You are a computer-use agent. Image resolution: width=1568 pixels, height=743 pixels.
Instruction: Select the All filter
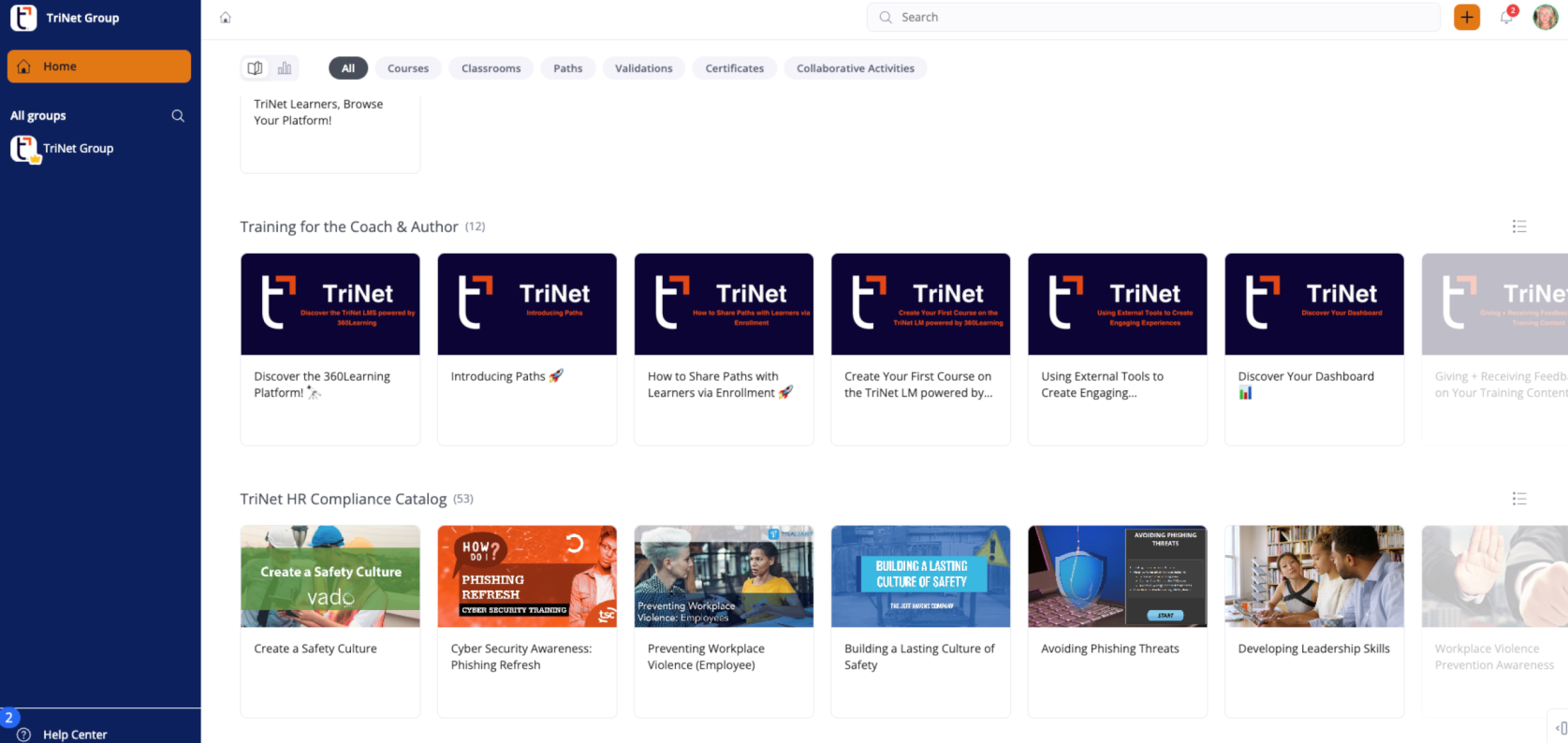(348, 68)
